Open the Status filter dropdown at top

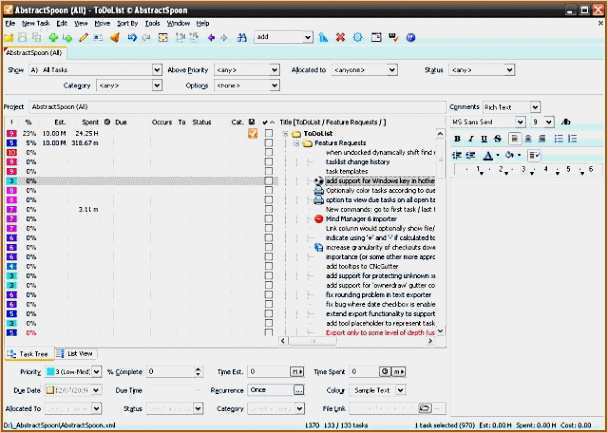[510, 70]
